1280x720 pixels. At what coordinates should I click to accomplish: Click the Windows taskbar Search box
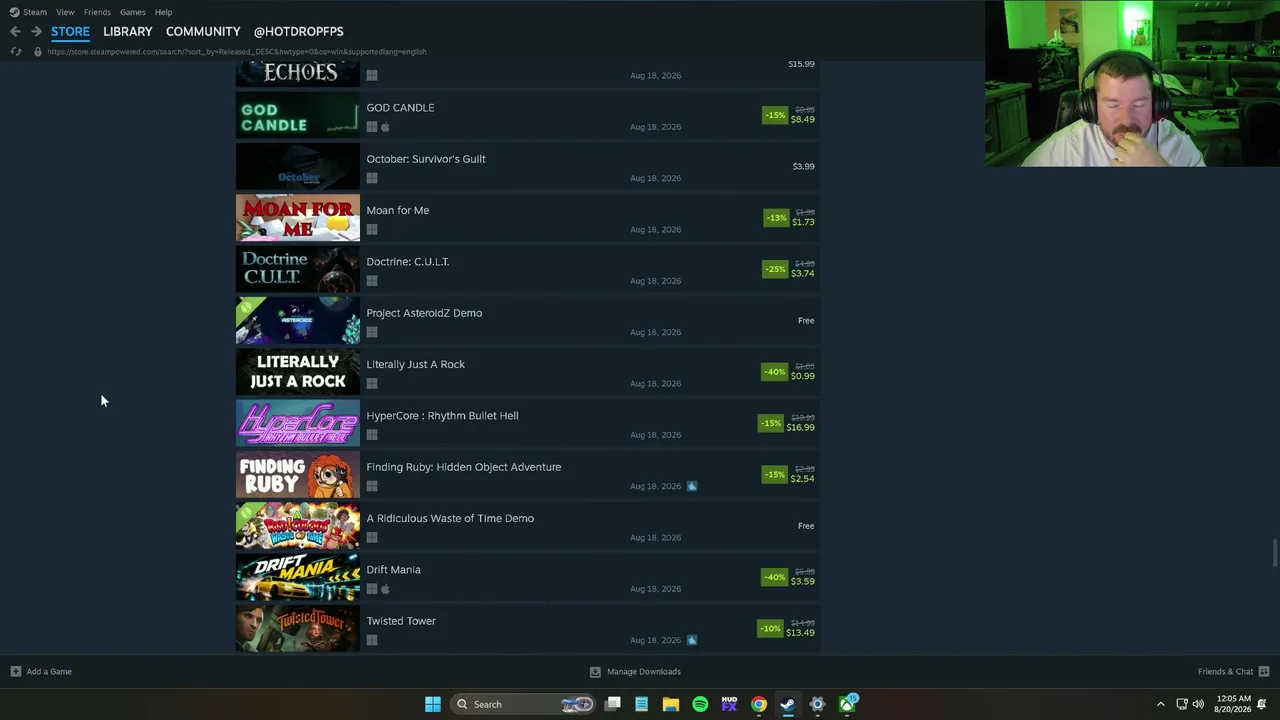(524, 704)
